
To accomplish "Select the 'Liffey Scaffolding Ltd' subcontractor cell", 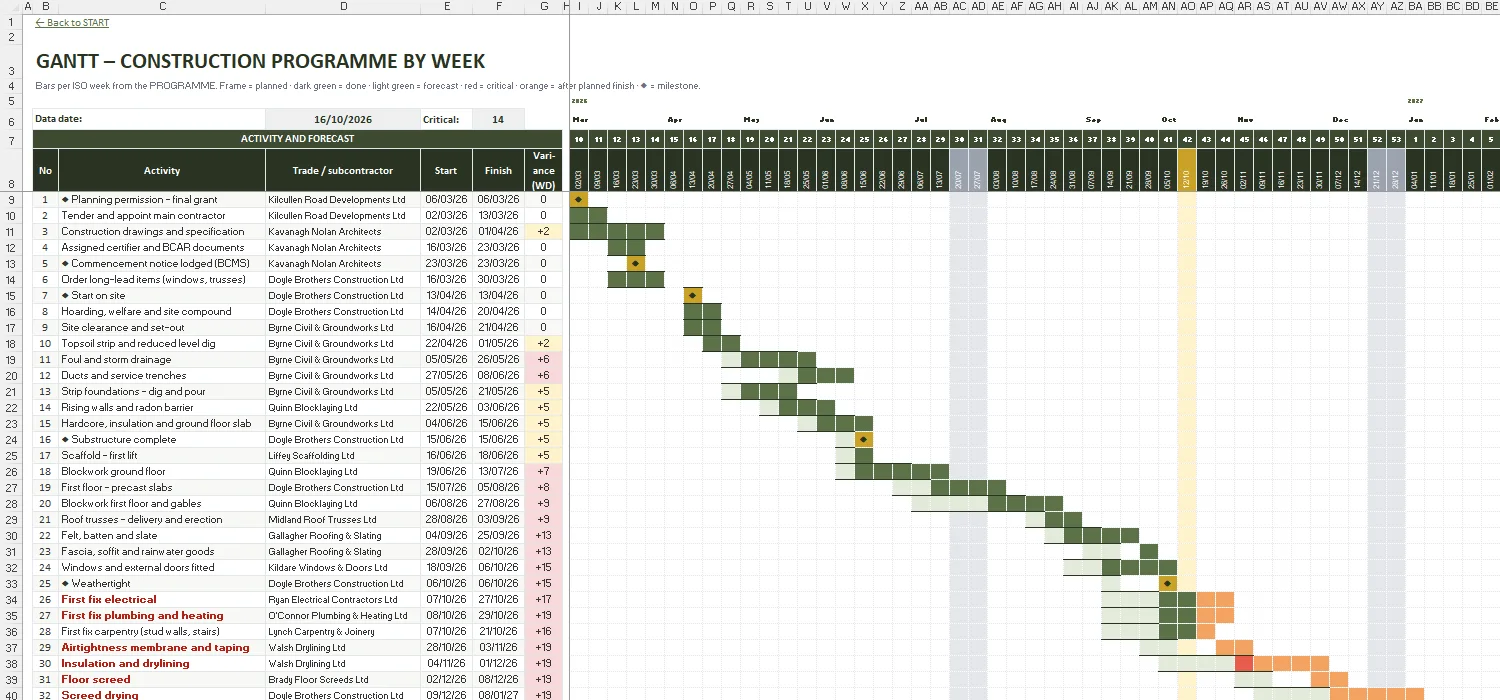I will point(343,455).
